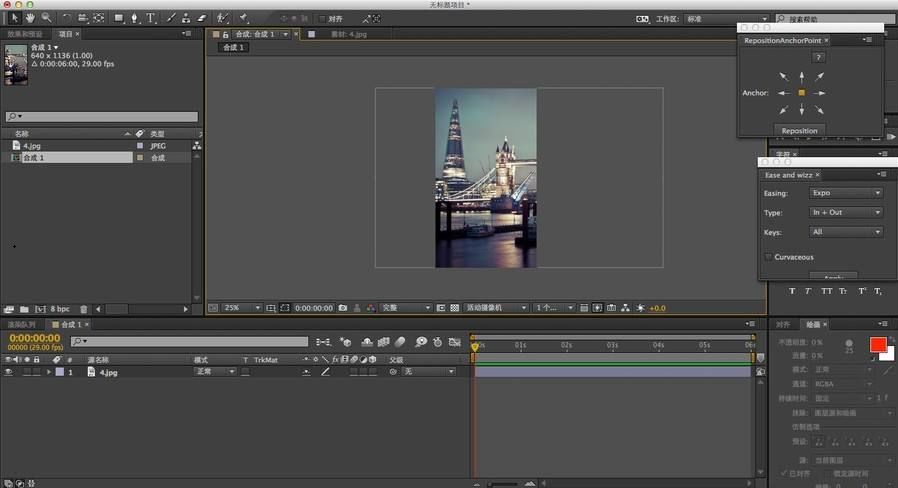Toggle the fast previews button in viewer
Image resolution: width=898 pixels, height=488 pixels.
597,308
